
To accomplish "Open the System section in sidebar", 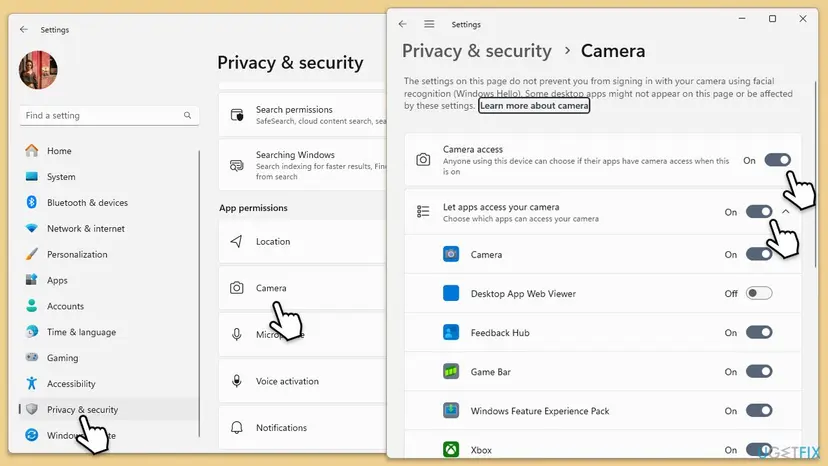I will point(109,176).
